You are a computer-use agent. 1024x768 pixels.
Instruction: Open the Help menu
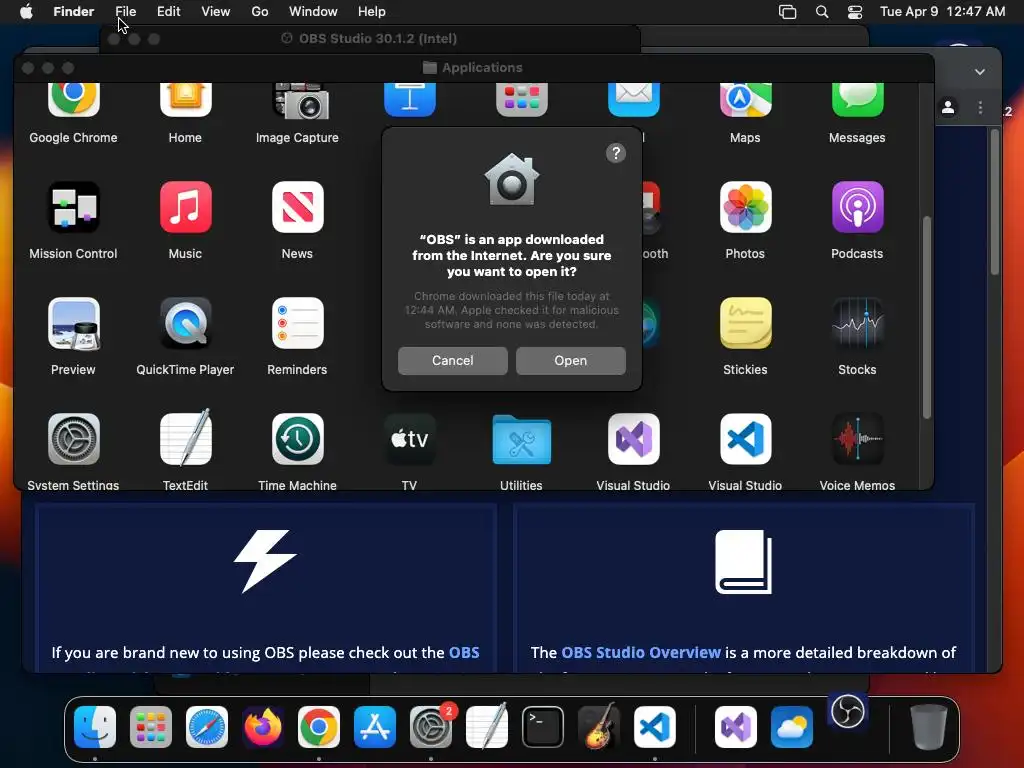click(372, 12)
